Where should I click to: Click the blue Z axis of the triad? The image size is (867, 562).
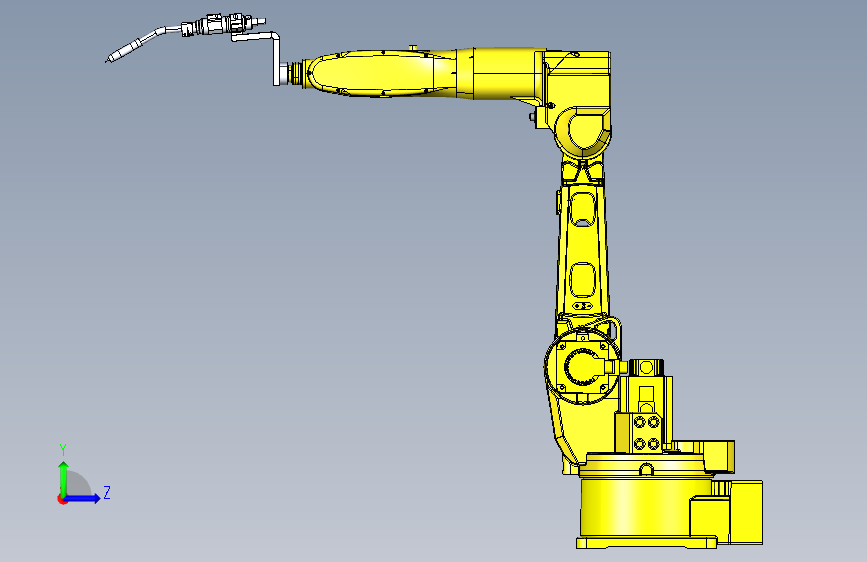click(84, 498)
